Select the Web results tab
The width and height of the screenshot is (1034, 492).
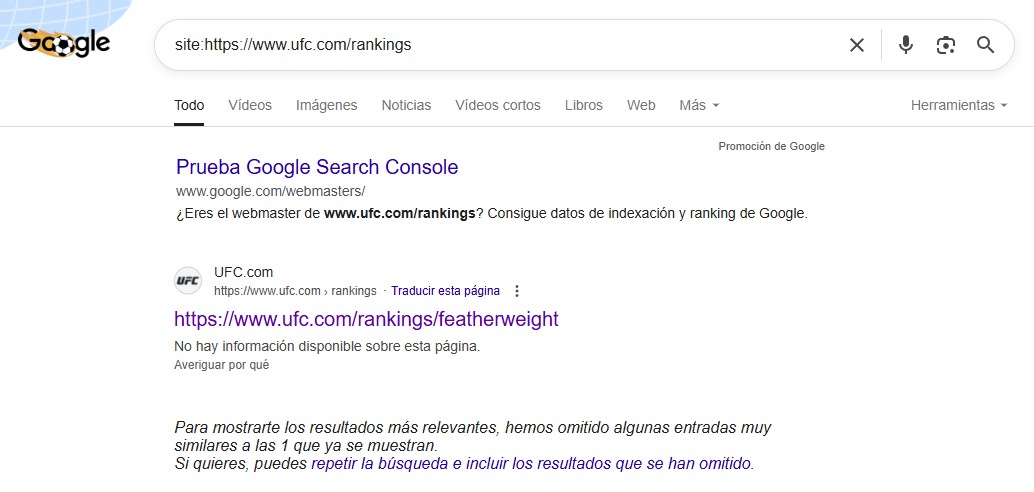(x=641, y=105)
